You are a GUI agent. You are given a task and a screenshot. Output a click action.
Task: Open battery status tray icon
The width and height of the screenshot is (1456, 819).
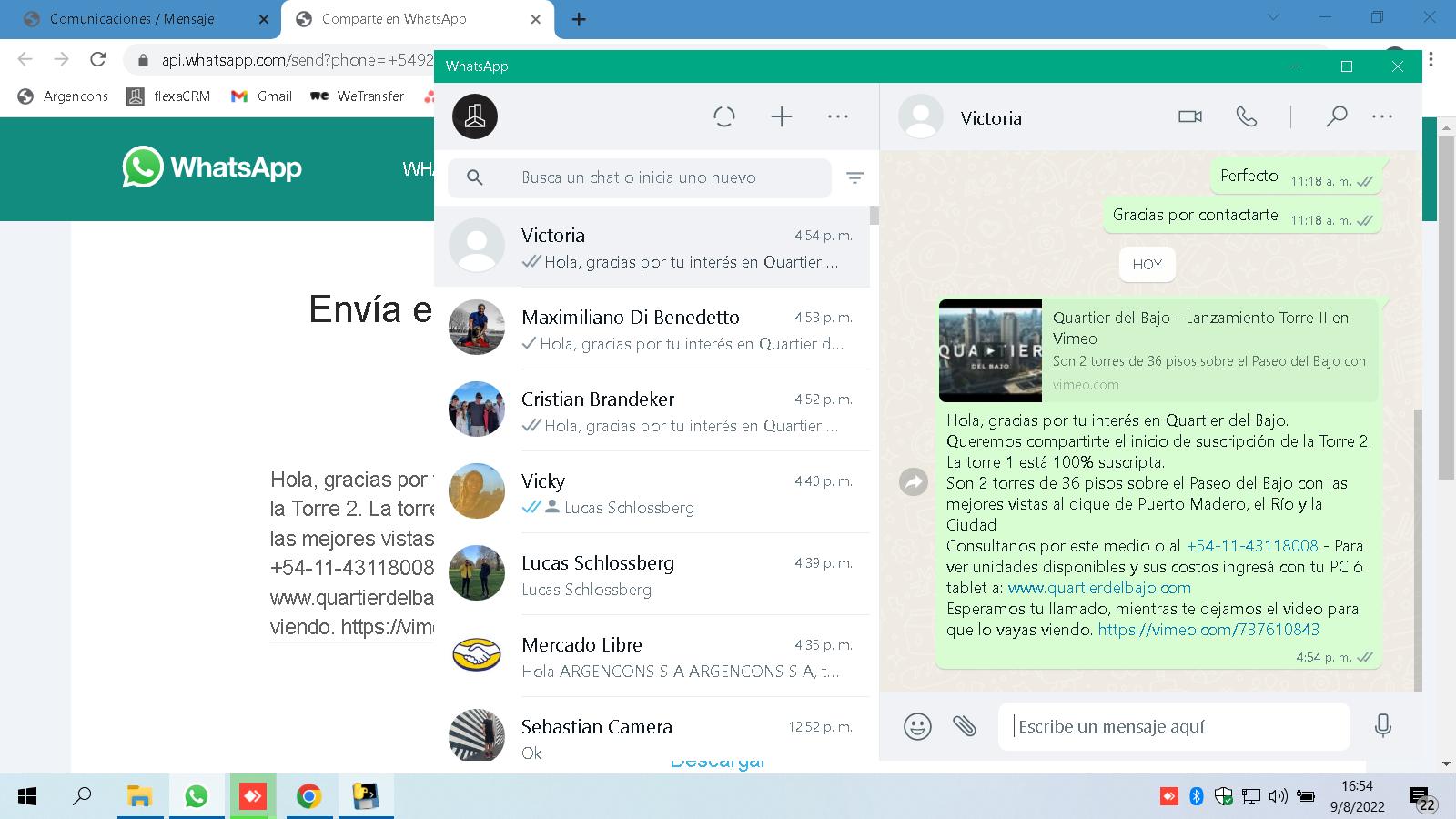1306,796
